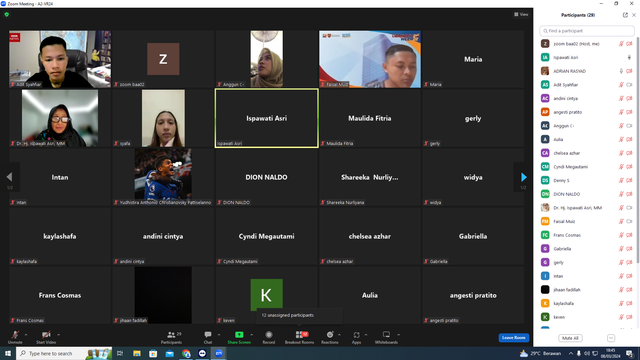640x360 pixels.
Task: Click Faisal Muiz camera icon in list
Action: (629, 221)
